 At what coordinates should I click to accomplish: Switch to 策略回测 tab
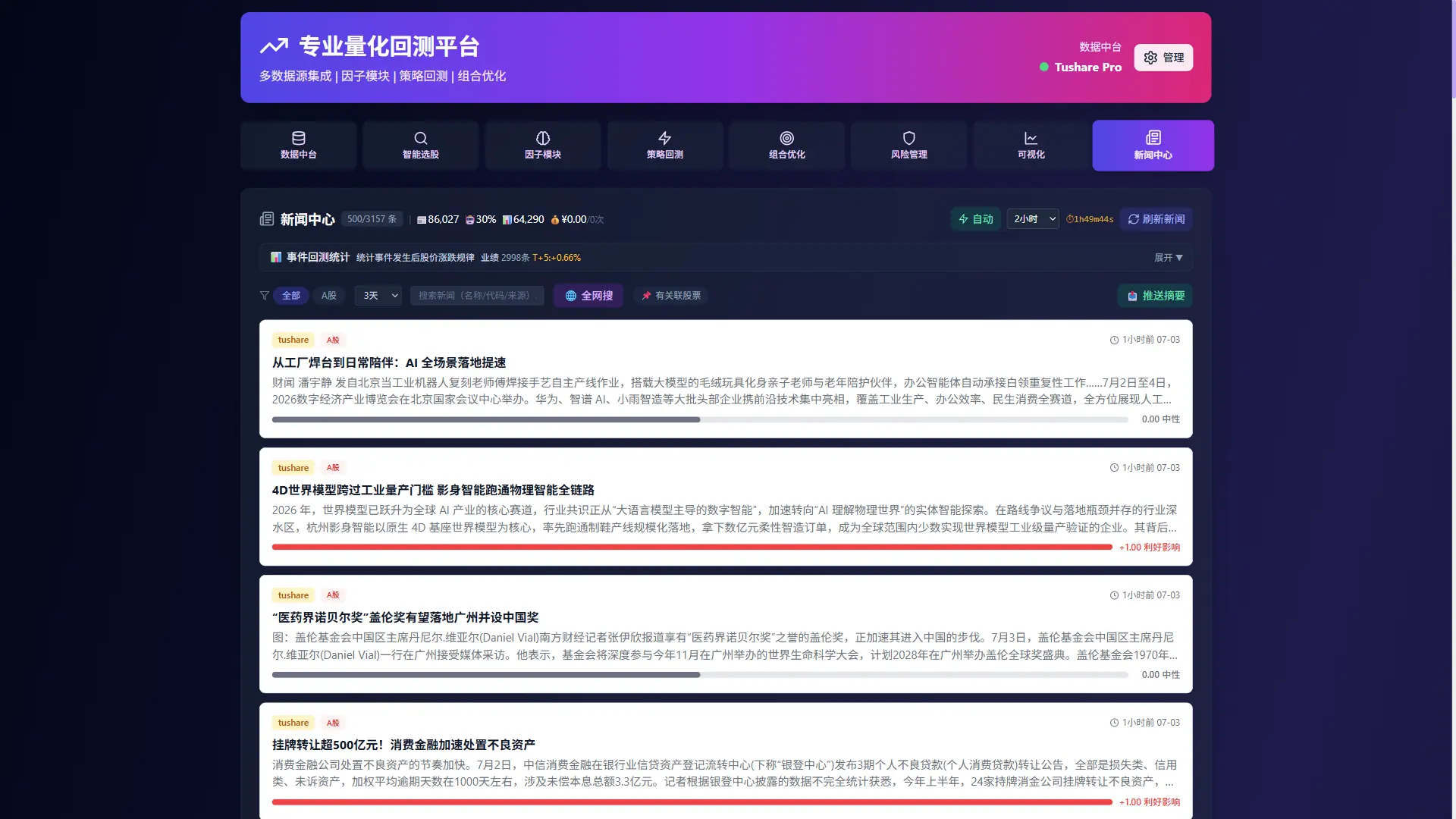[x=665, y=146]
